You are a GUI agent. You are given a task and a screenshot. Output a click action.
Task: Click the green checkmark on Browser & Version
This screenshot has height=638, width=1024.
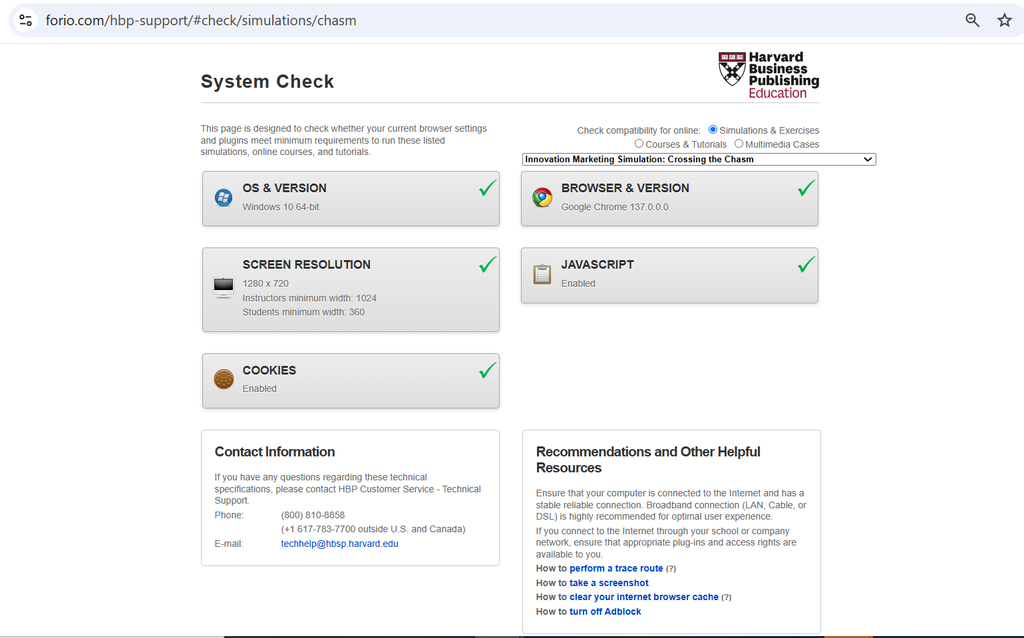click(x=806, y=187)
